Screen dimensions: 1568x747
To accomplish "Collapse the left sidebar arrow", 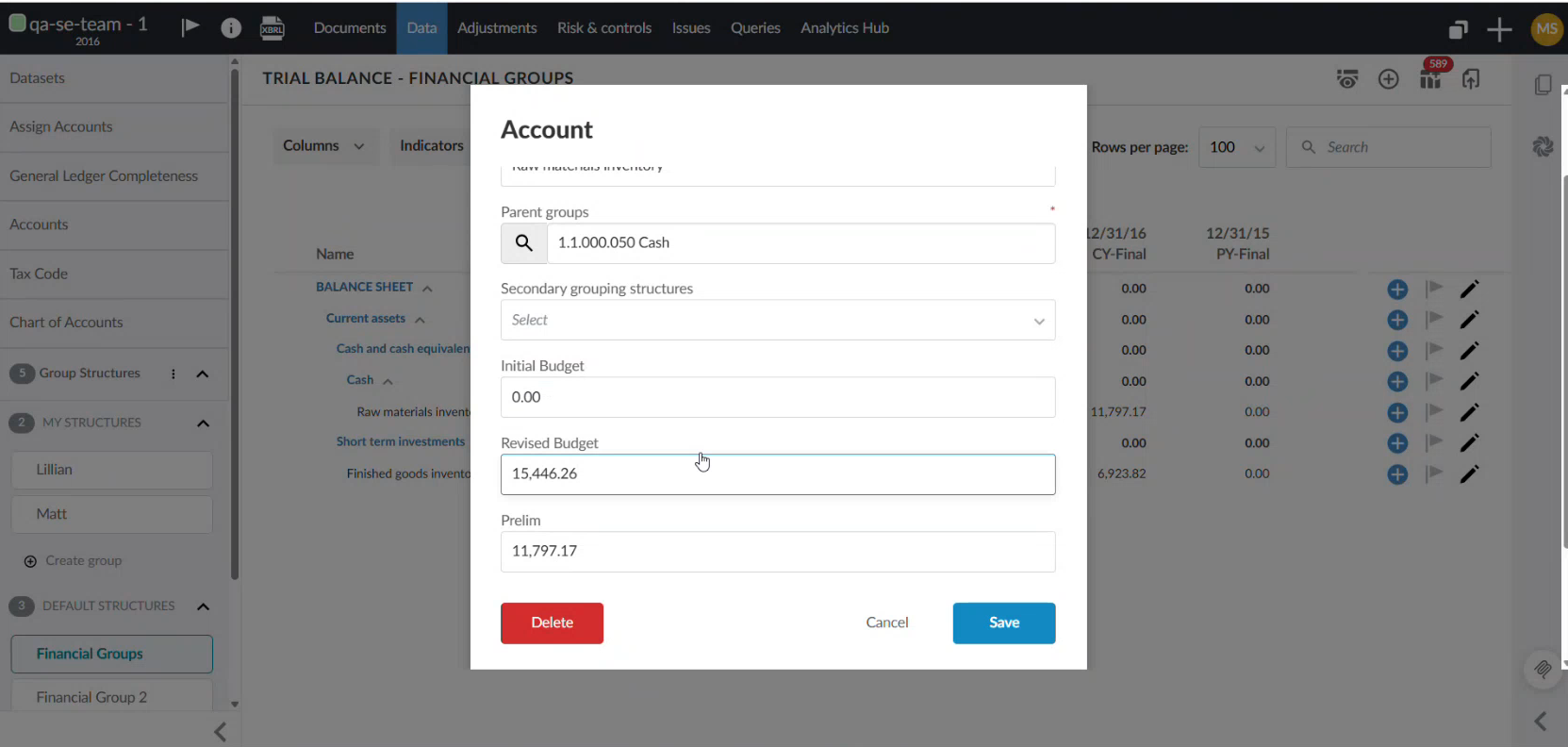I will point(220,731).
